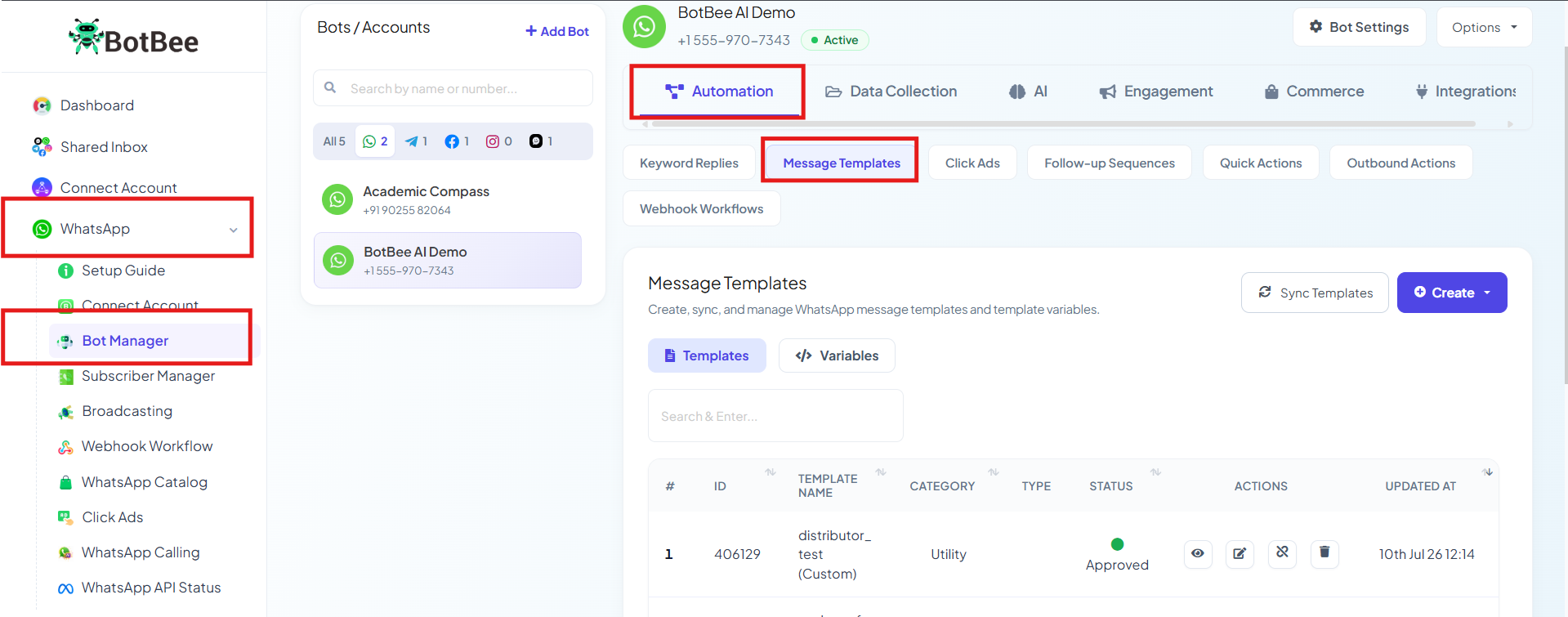The image size is (1568, 617).
Task: View the distributor_test template (eye icon)
Action: [1198, 554]
